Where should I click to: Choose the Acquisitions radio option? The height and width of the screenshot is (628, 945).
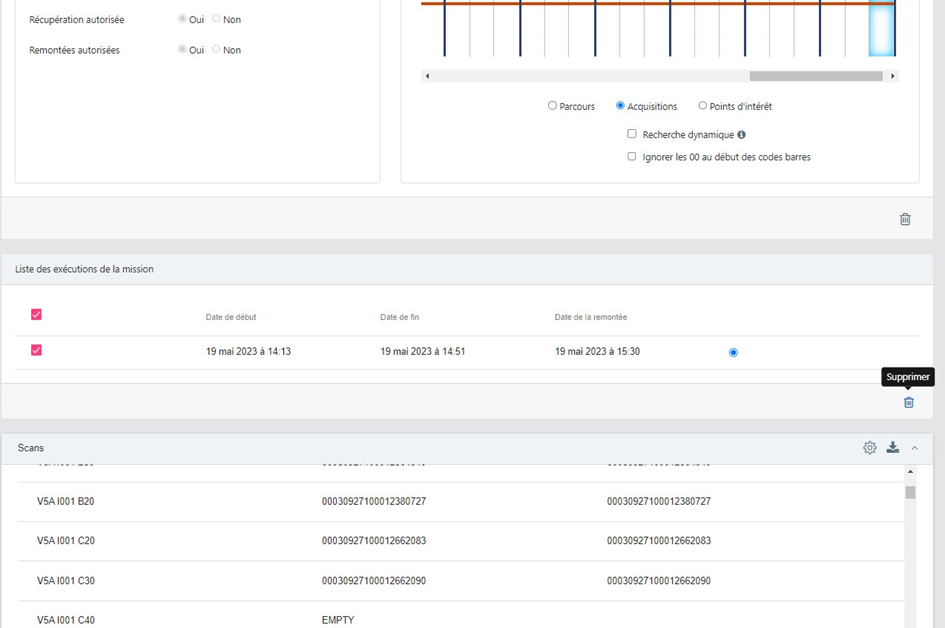click(620, 105)
